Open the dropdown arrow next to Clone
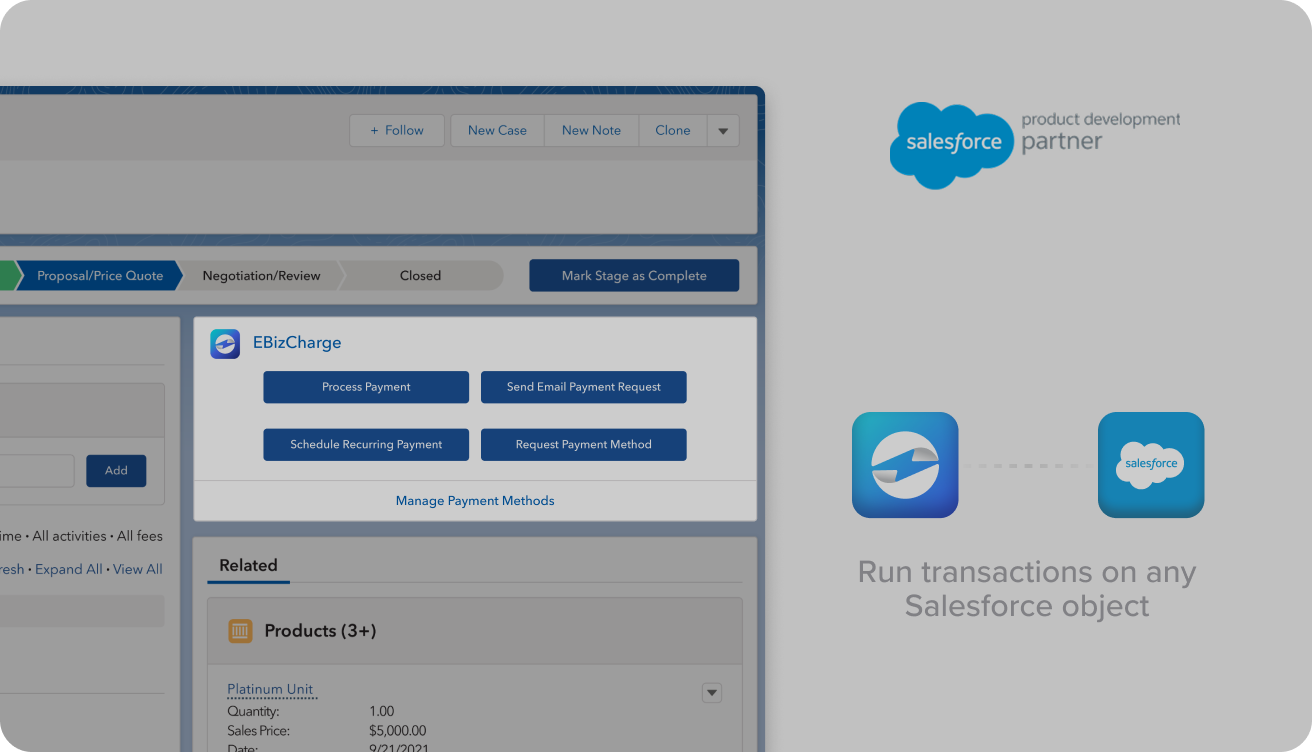 coord(723,130)
